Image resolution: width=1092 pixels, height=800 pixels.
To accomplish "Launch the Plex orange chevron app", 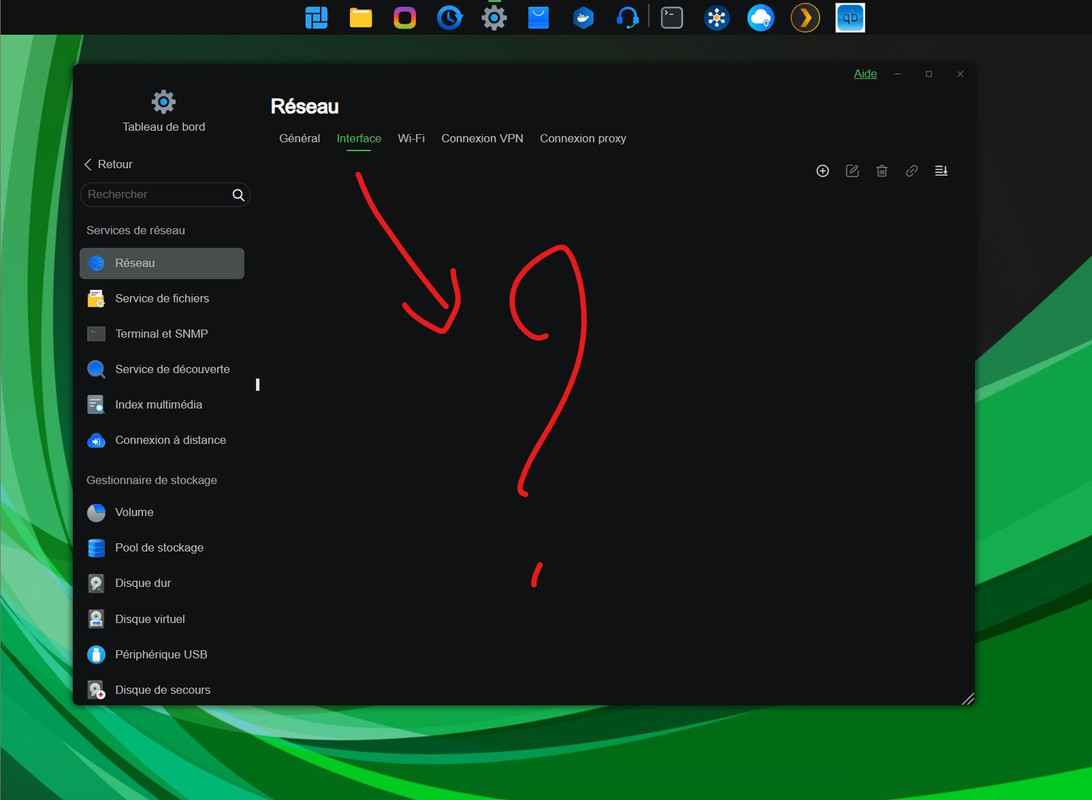I will coord(805,17).
